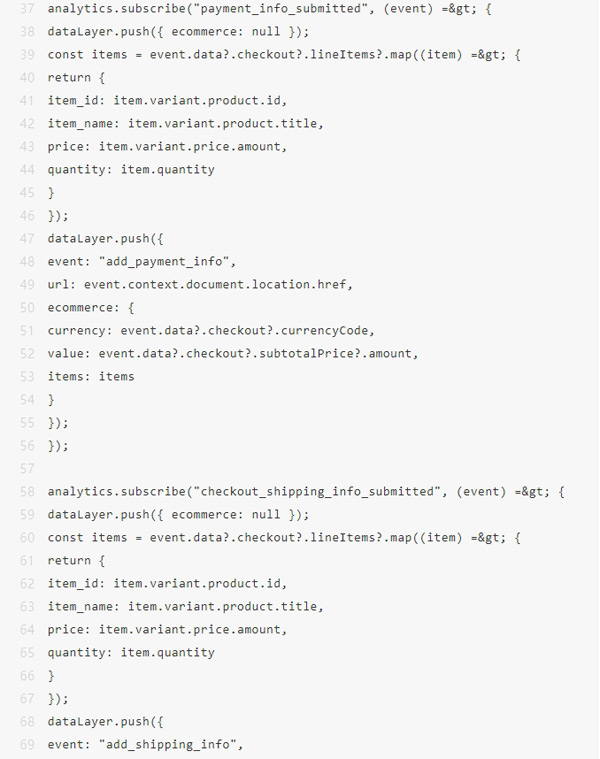Viewport: 600px width, 759px height.
Task: Click the "add_payment_info" event line
Action: [x=140, y=261]
